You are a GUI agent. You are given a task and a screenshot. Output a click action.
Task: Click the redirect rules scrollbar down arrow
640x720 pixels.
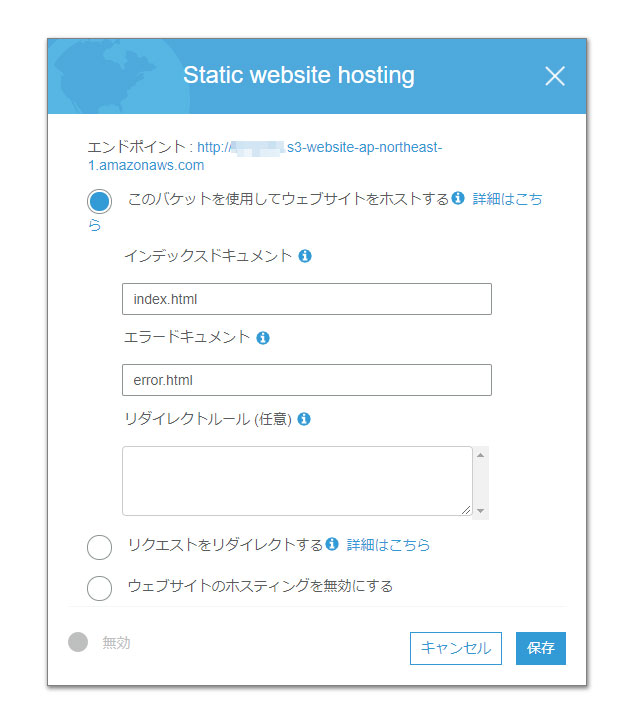coord(480,511)
